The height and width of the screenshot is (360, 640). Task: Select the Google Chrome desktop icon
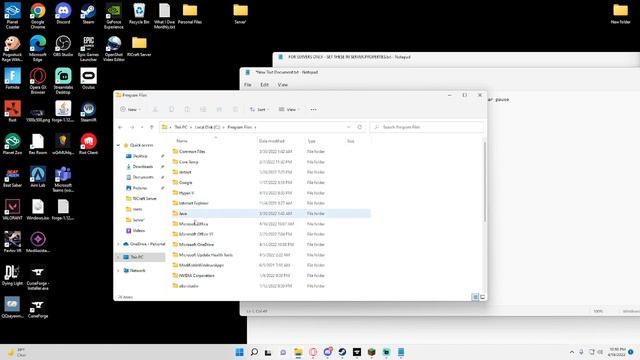click(x=38, y=16)
